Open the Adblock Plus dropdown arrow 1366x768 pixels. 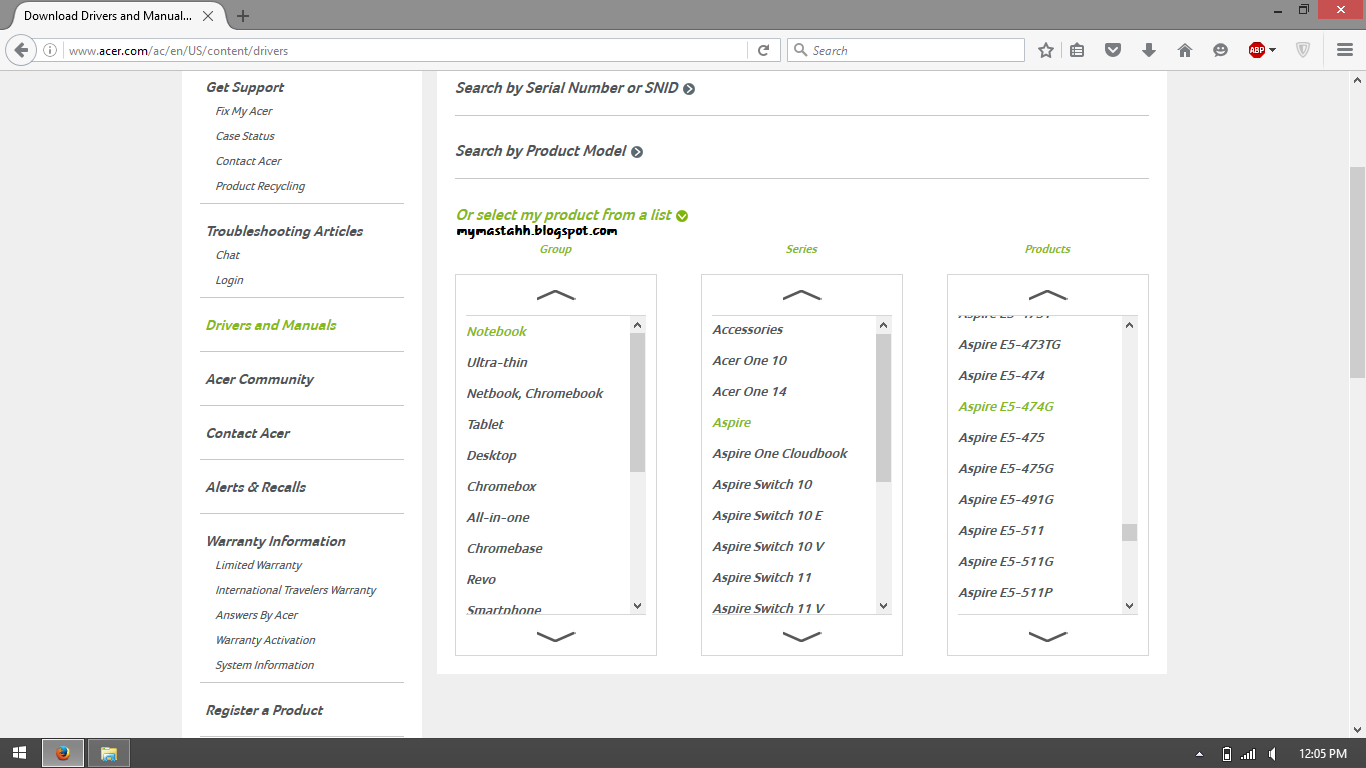1273,50
